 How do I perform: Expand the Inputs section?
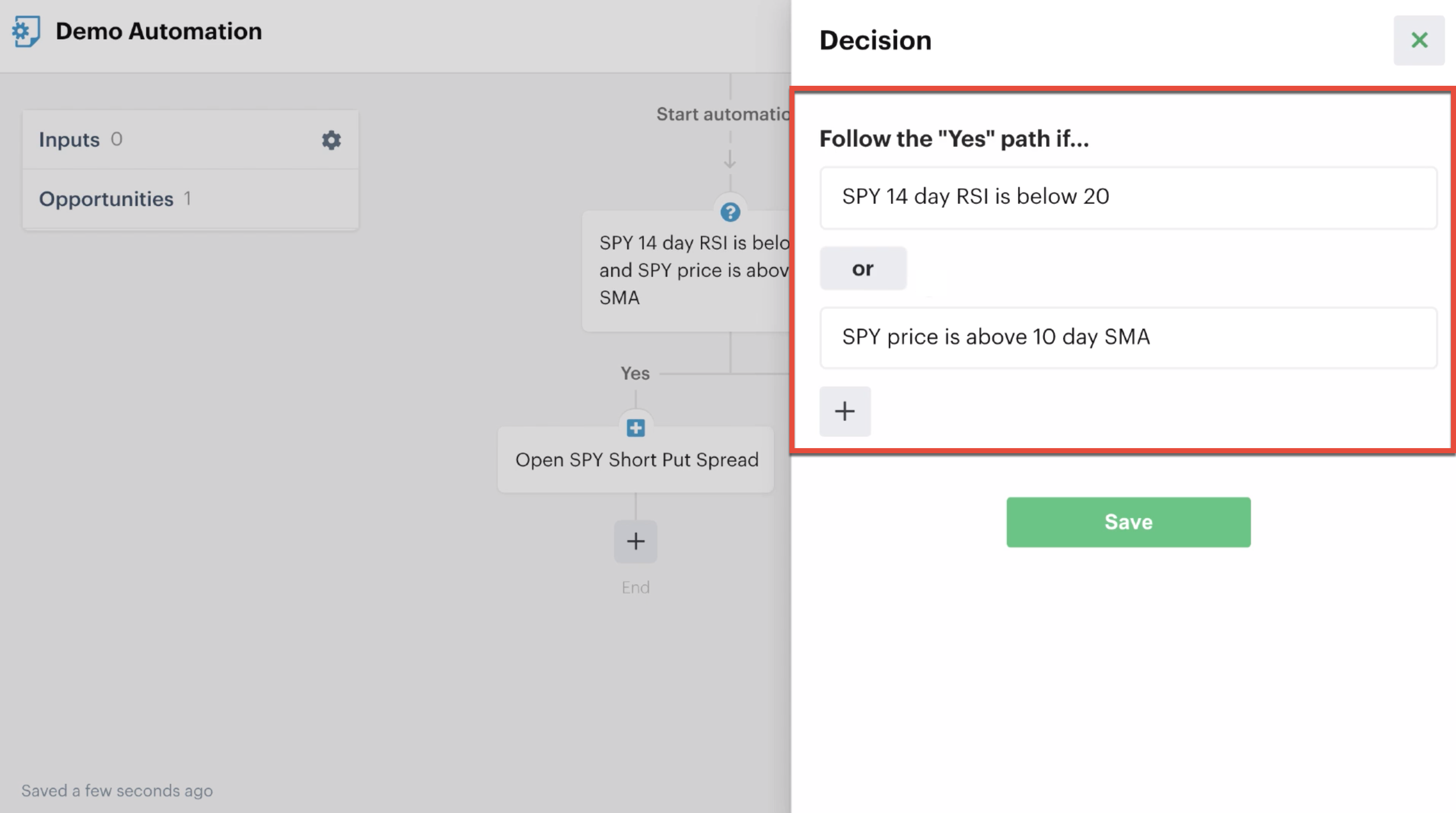pyautogui.click(x=70, y=140)
